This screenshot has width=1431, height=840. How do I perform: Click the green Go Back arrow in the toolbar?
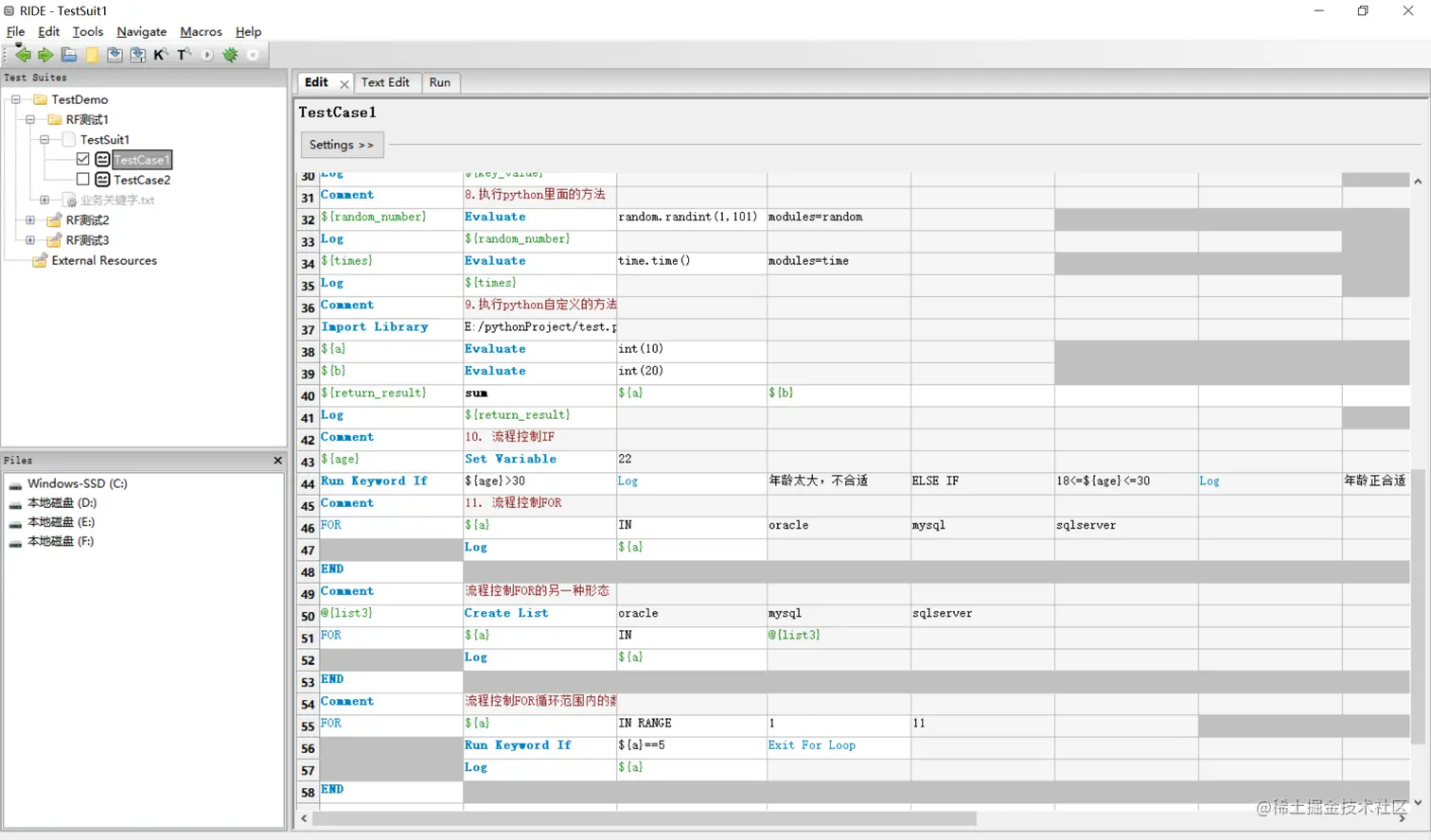tap(23, 55)
